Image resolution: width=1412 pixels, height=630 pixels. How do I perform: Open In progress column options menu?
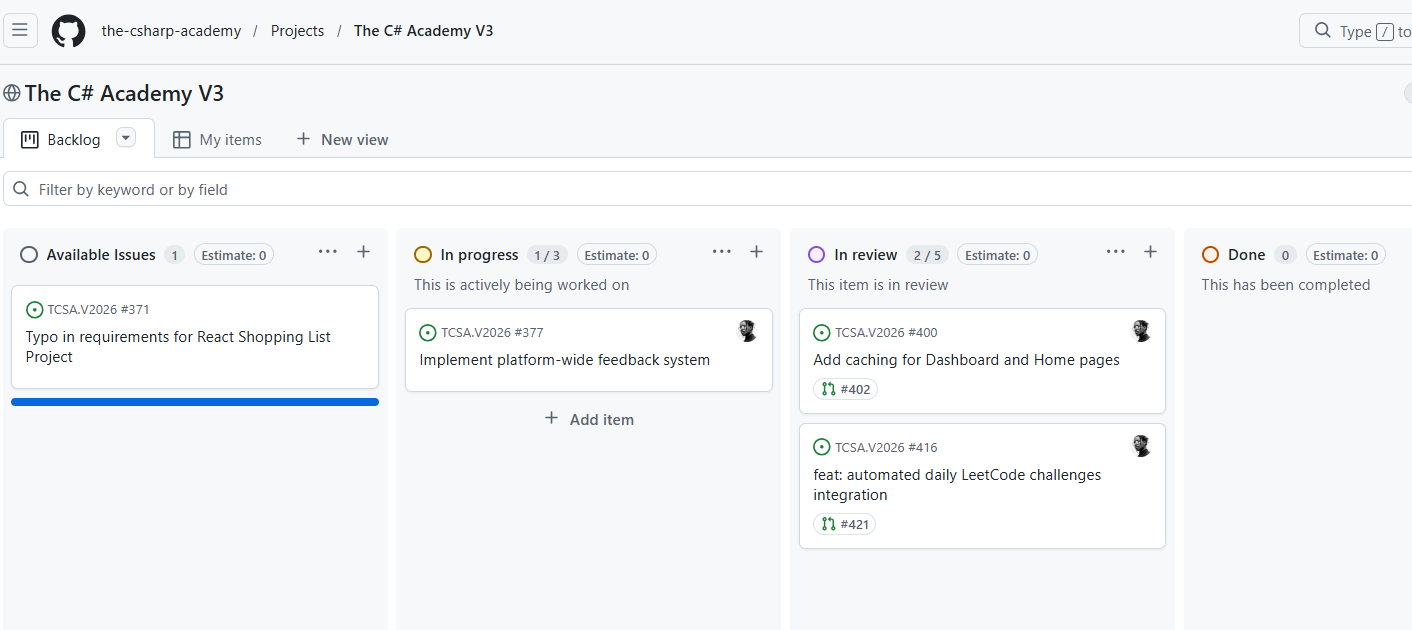[x=722, y=252]
